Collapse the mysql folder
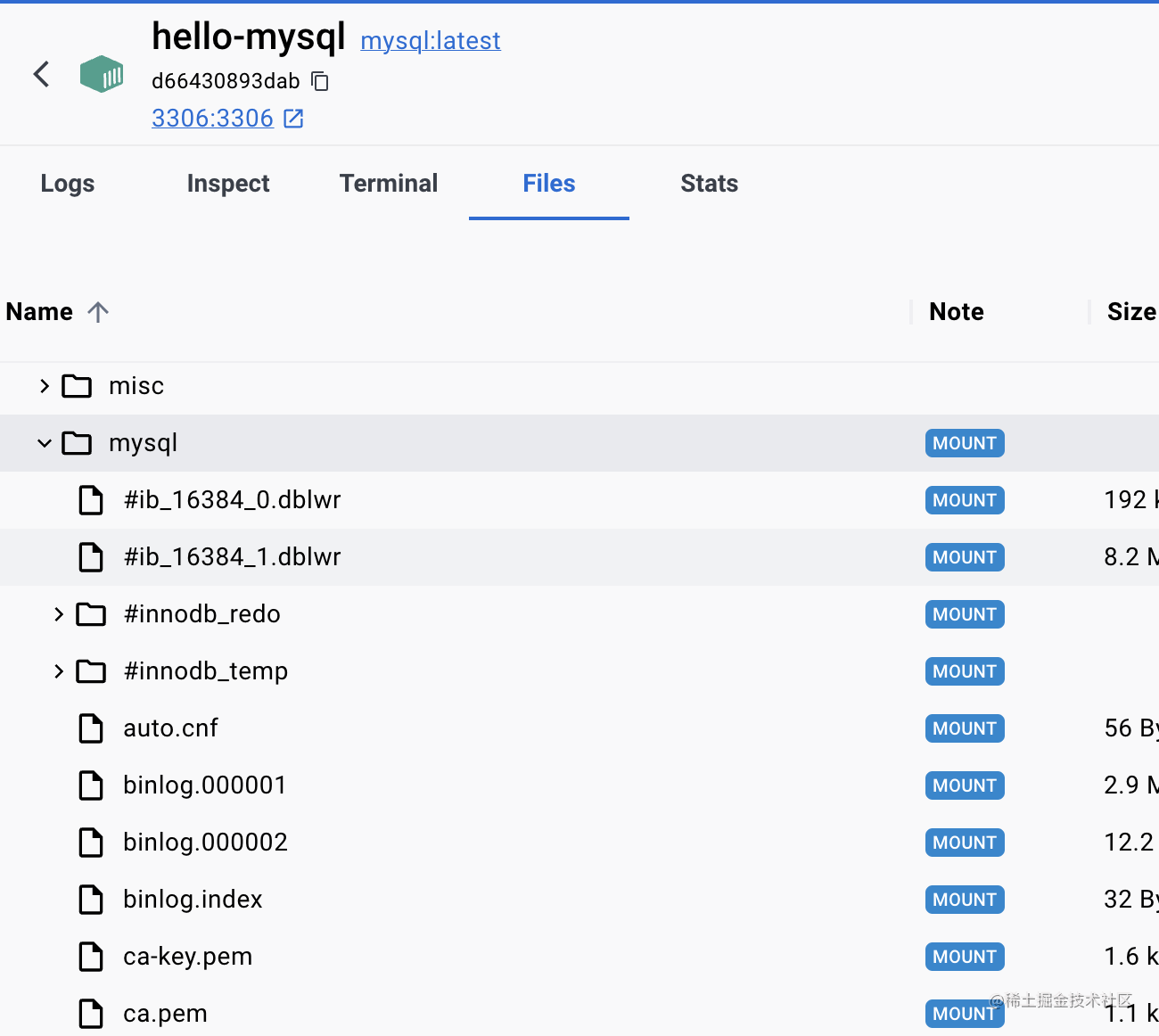This screenshot has width=1159, height=1036. (x=45, y=443)
